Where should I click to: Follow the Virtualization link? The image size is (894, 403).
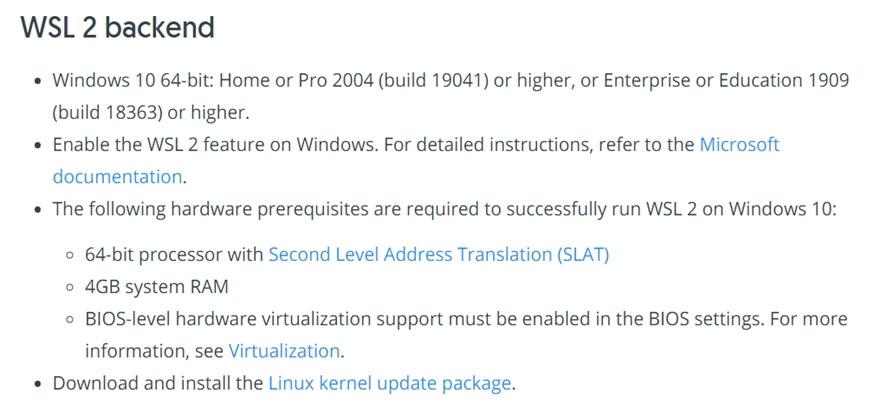click(x=284, y=351)
